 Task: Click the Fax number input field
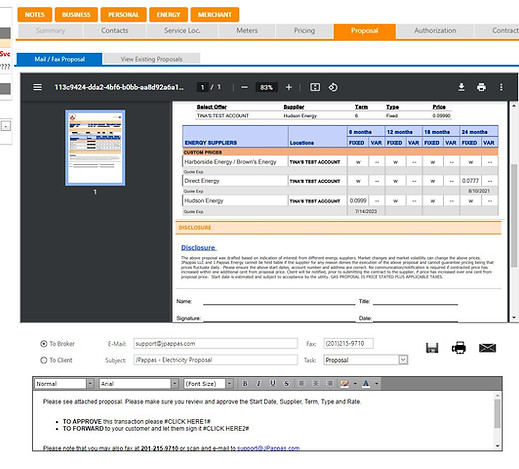(x=348, y=344)
